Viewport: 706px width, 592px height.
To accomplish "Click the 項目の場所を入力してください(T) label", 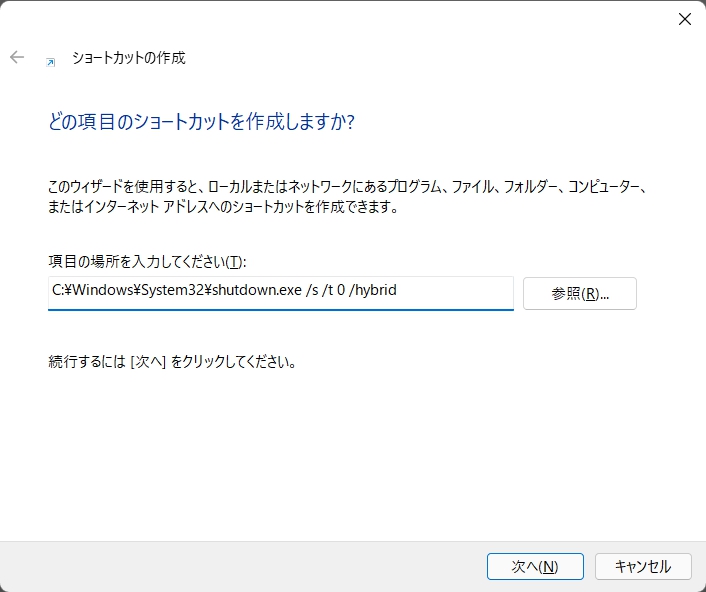I will pos(147,261).
